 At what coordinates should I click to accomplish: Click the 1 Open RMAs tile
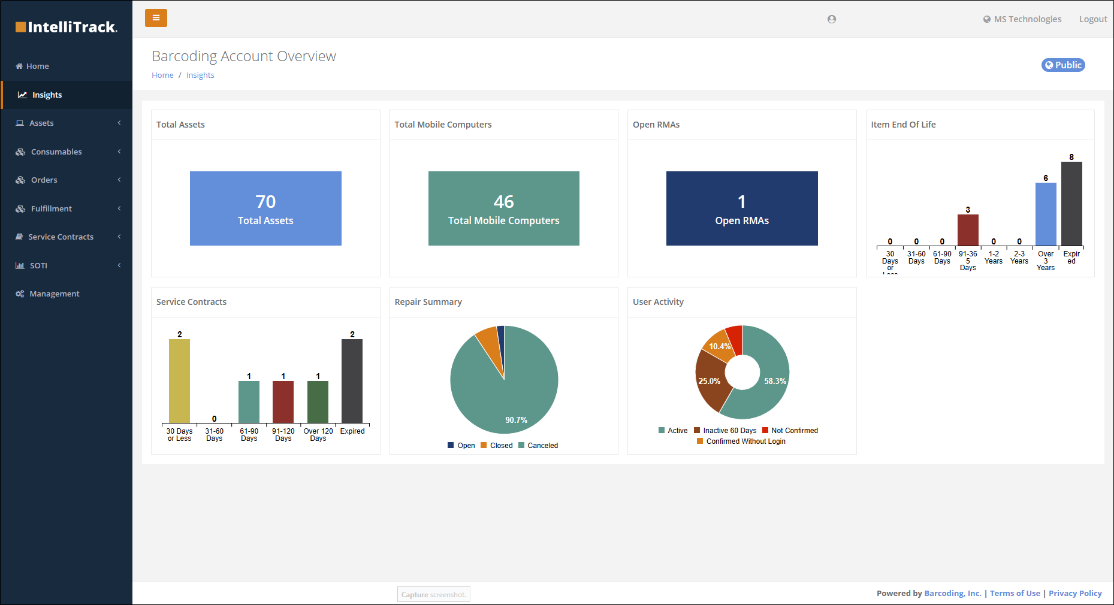point(742,208)
